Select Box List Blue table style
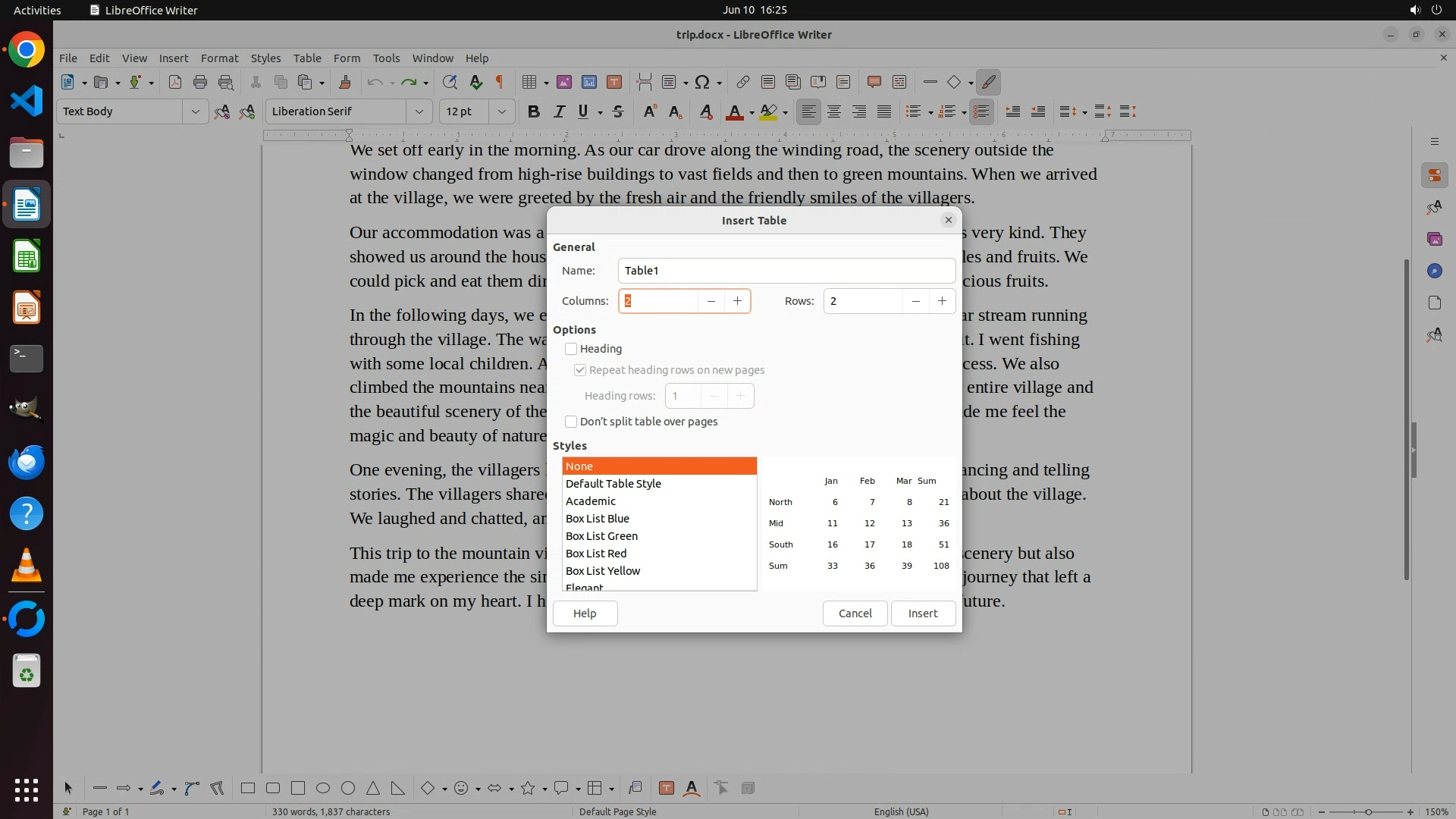This screenshot has height=819, width=1456. tap(598, 519)
